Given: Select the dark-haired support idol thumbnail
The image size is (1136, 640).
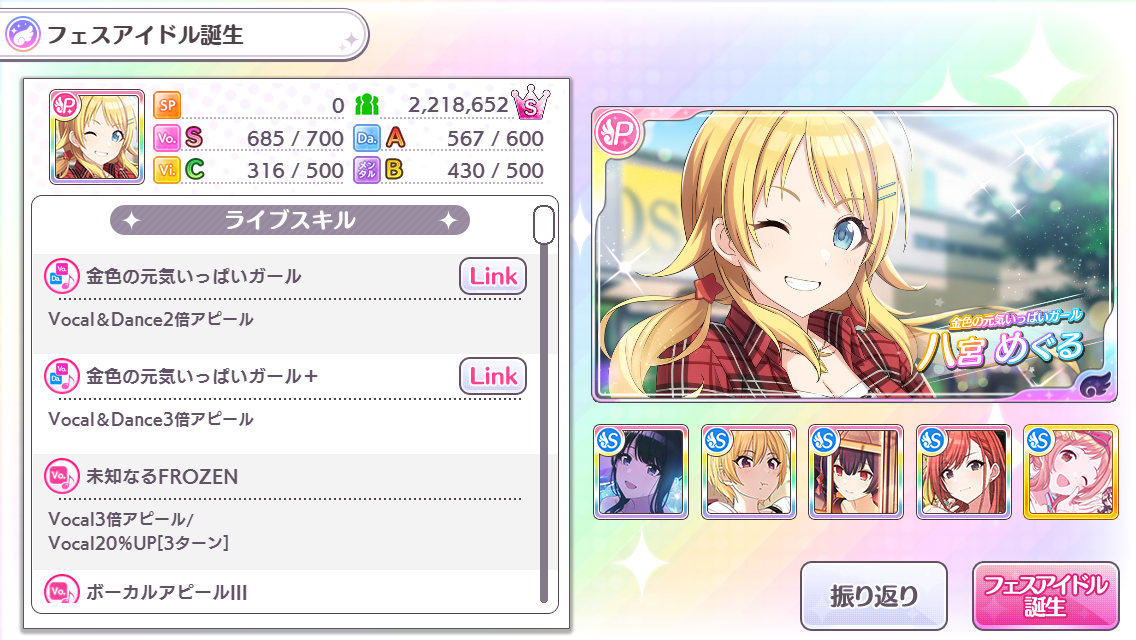Looking at the screenshot, I should pos(641,472).
